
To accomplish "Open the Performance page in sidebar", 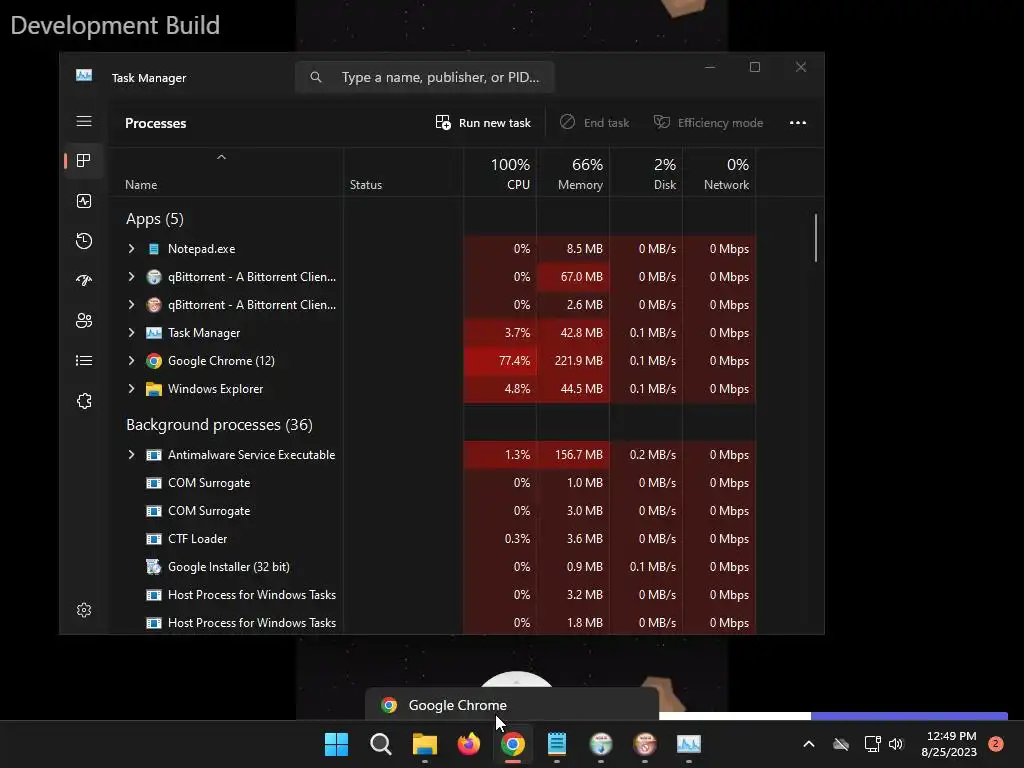I will tap(84, 201).
